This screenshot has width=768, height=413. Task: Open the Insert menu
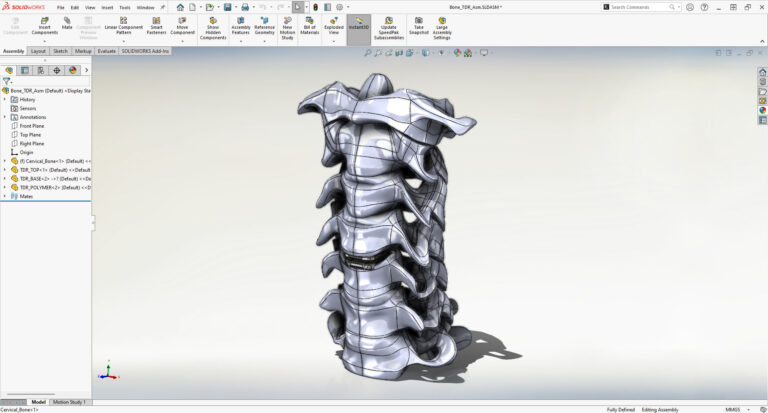pyautogui.click(x=107, y=7)
